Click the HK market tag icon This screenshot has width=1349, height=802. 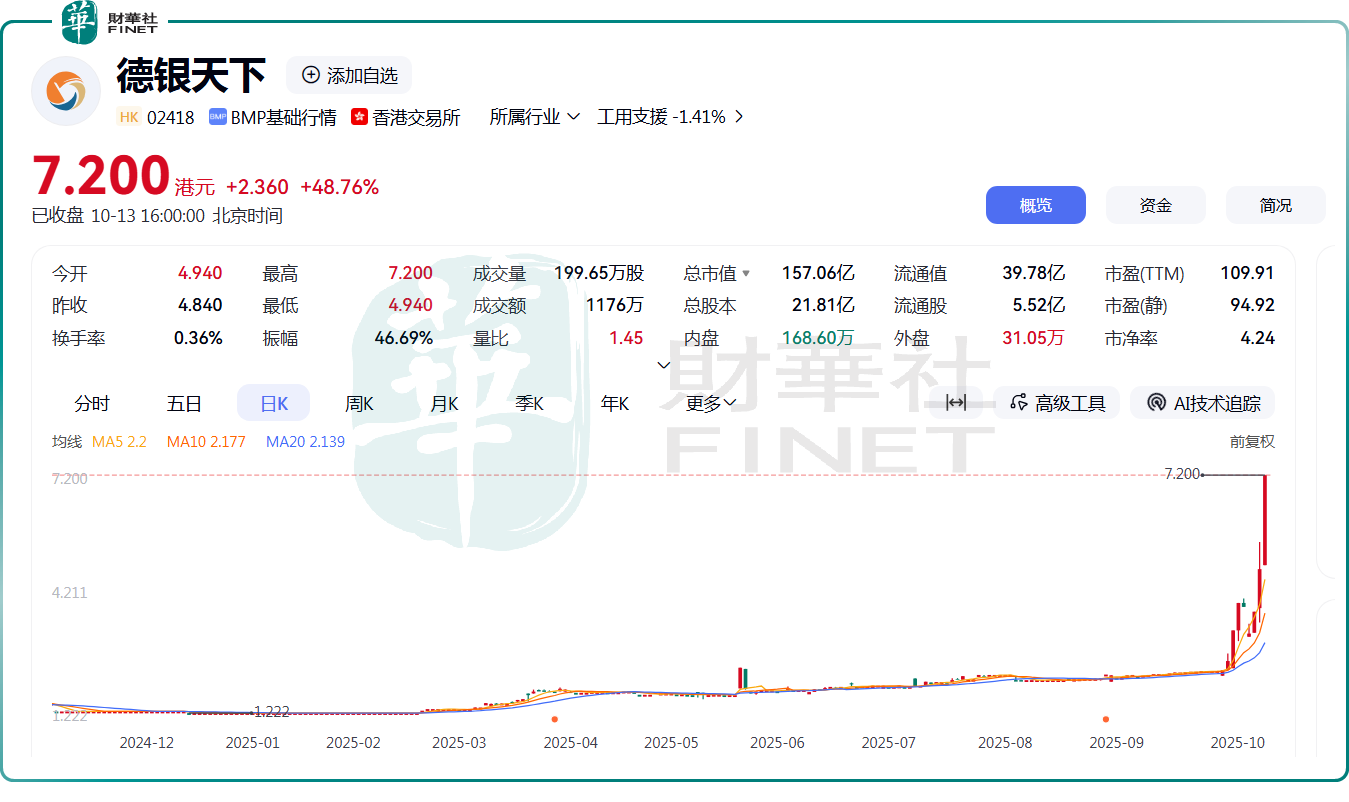click(x=129, y=117)
